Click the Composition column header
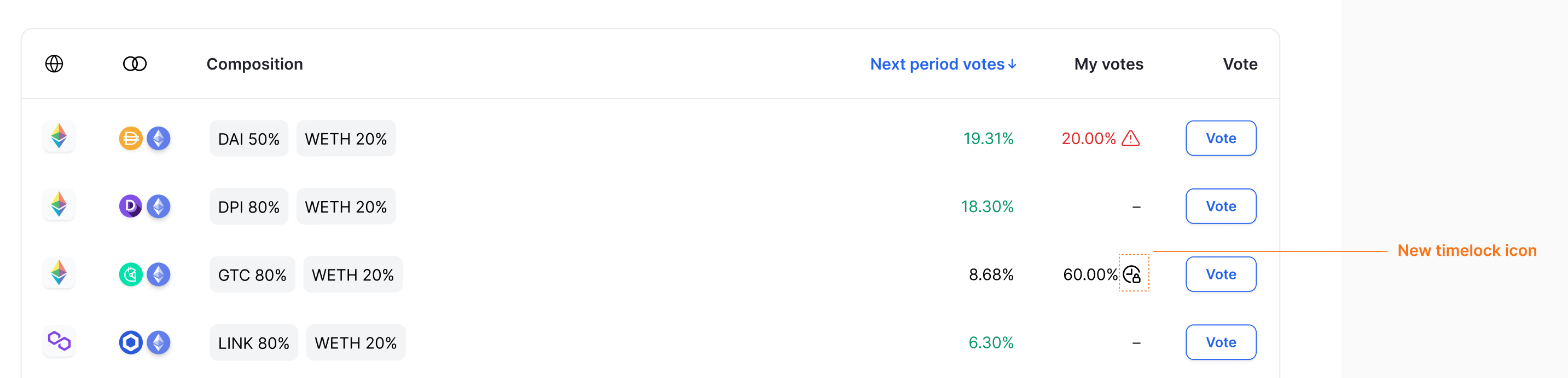This screenshot has width=1568, height=378. click(x=254, y=64)
